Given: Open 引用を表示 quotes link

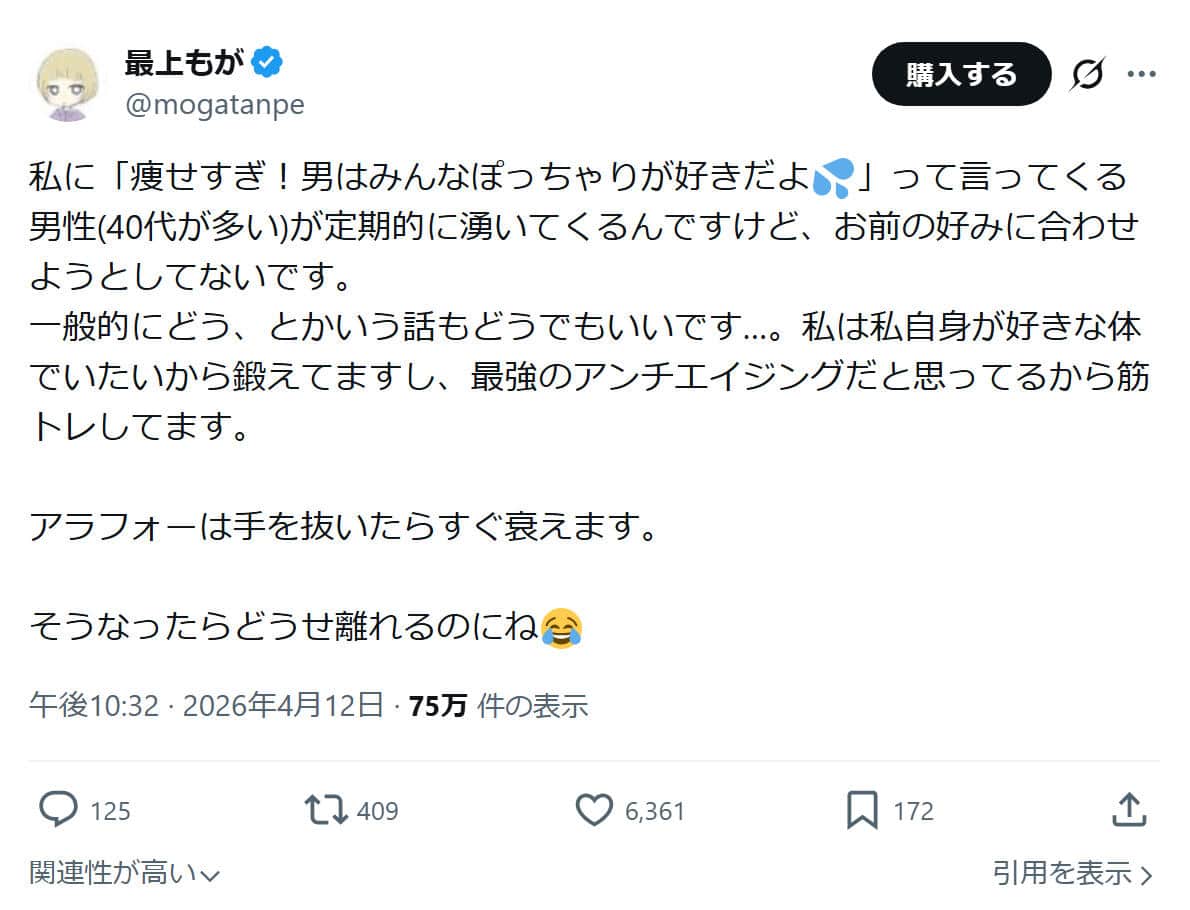Looking at the screenshot, I should pyautogui.click(x=1072, y=873).
